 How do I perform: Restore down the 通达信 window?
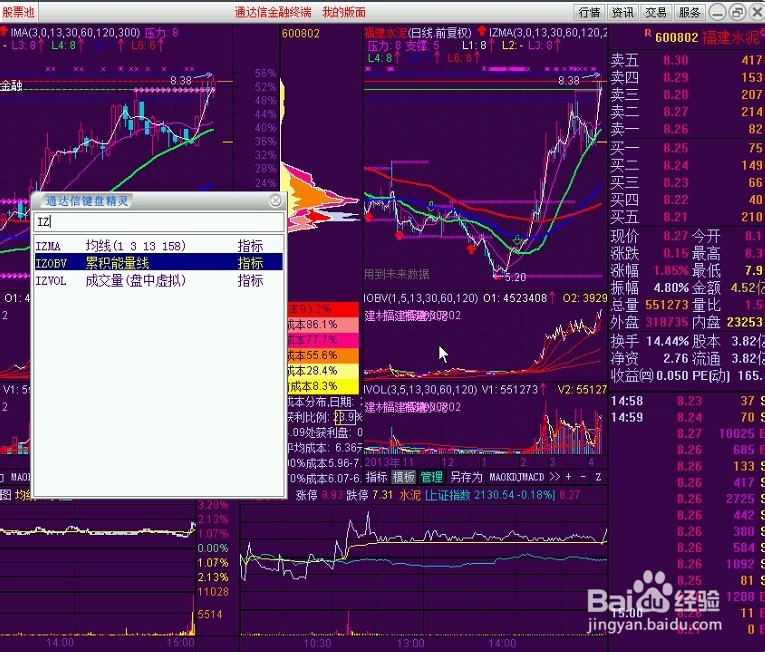[x=737, y=12]
